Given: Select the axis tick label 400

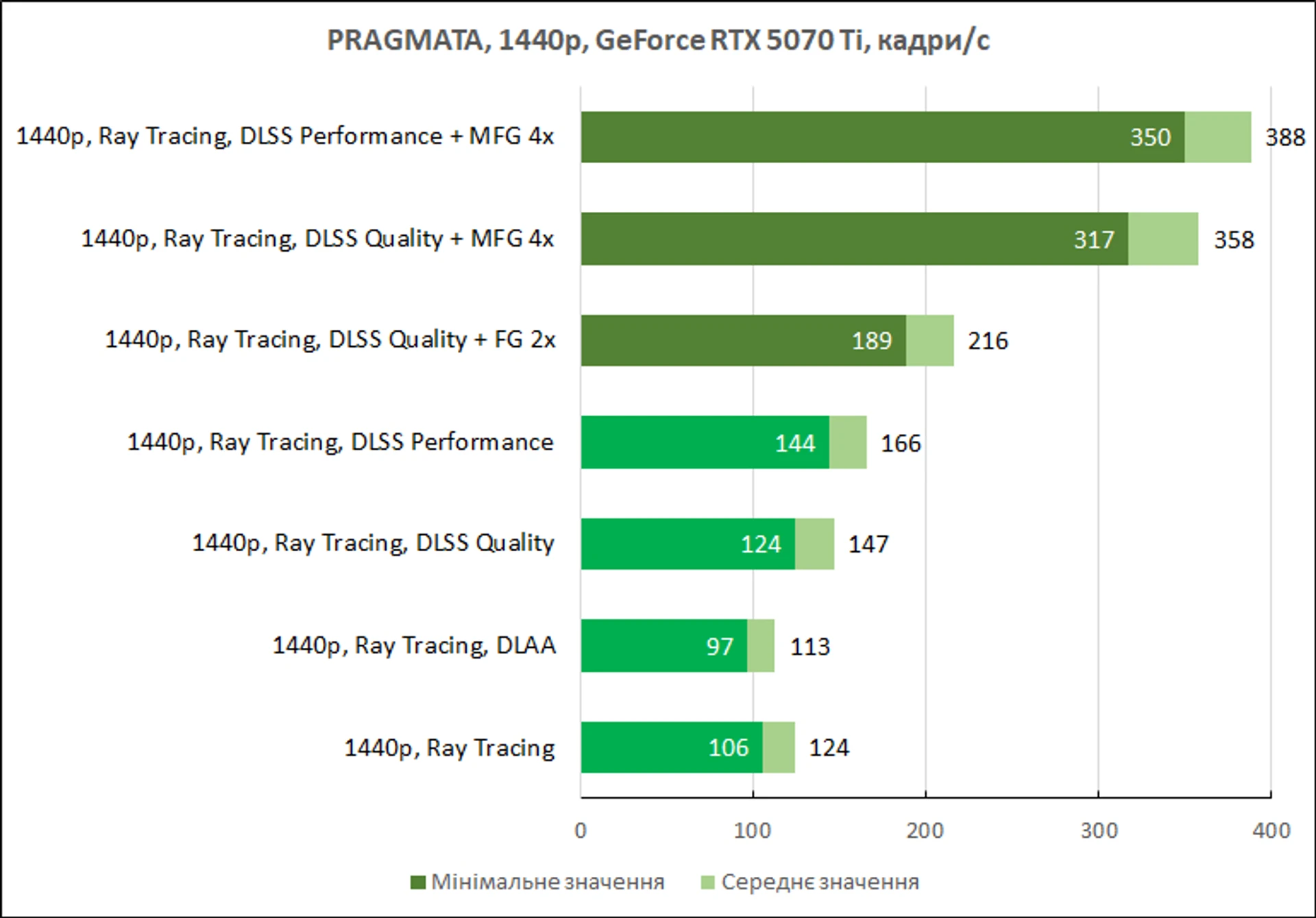Looking at the screenshot, I should tap(1271, 831).
